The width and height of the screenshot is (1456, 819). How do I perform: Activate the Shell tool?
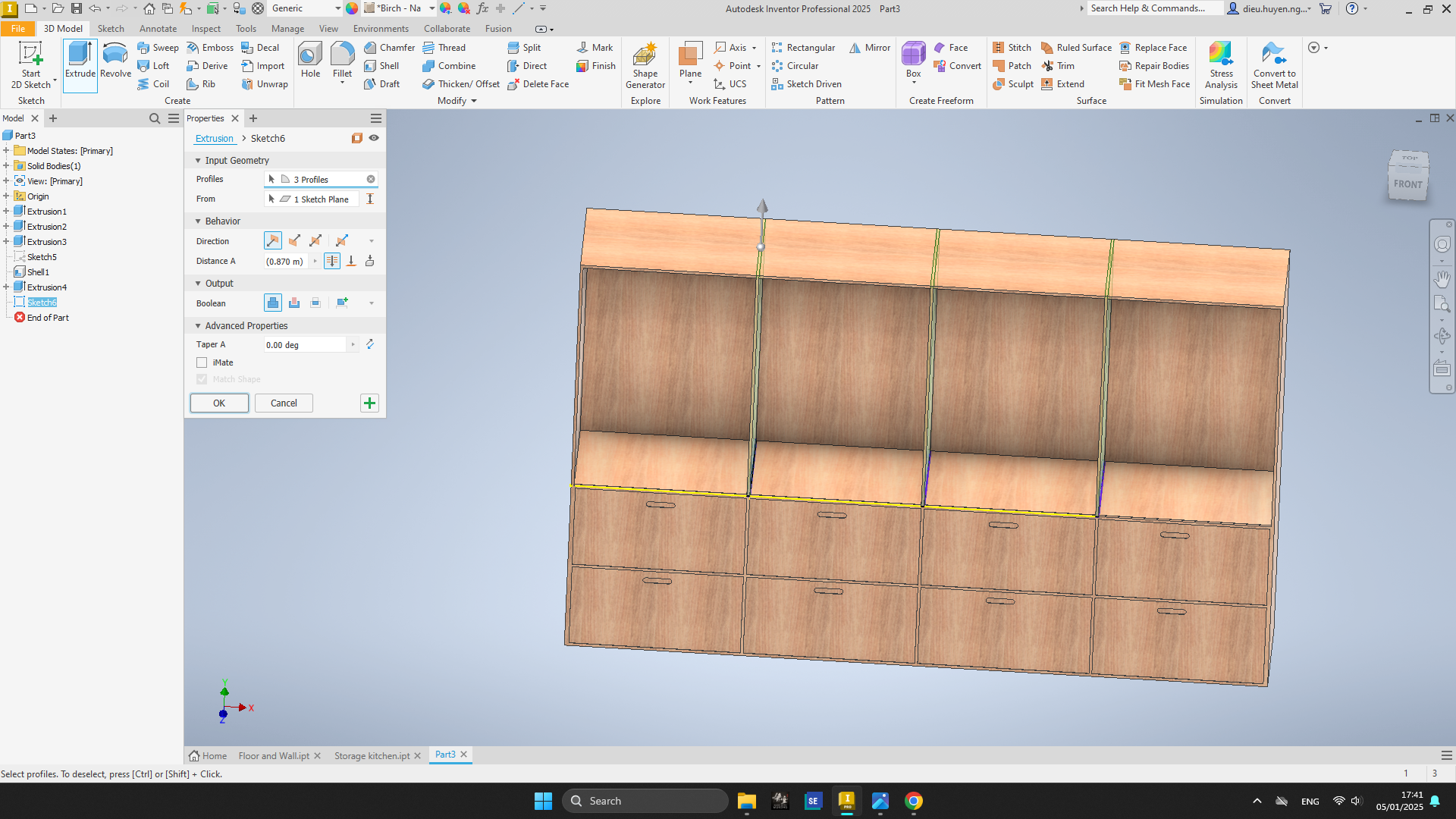(381, 66)
